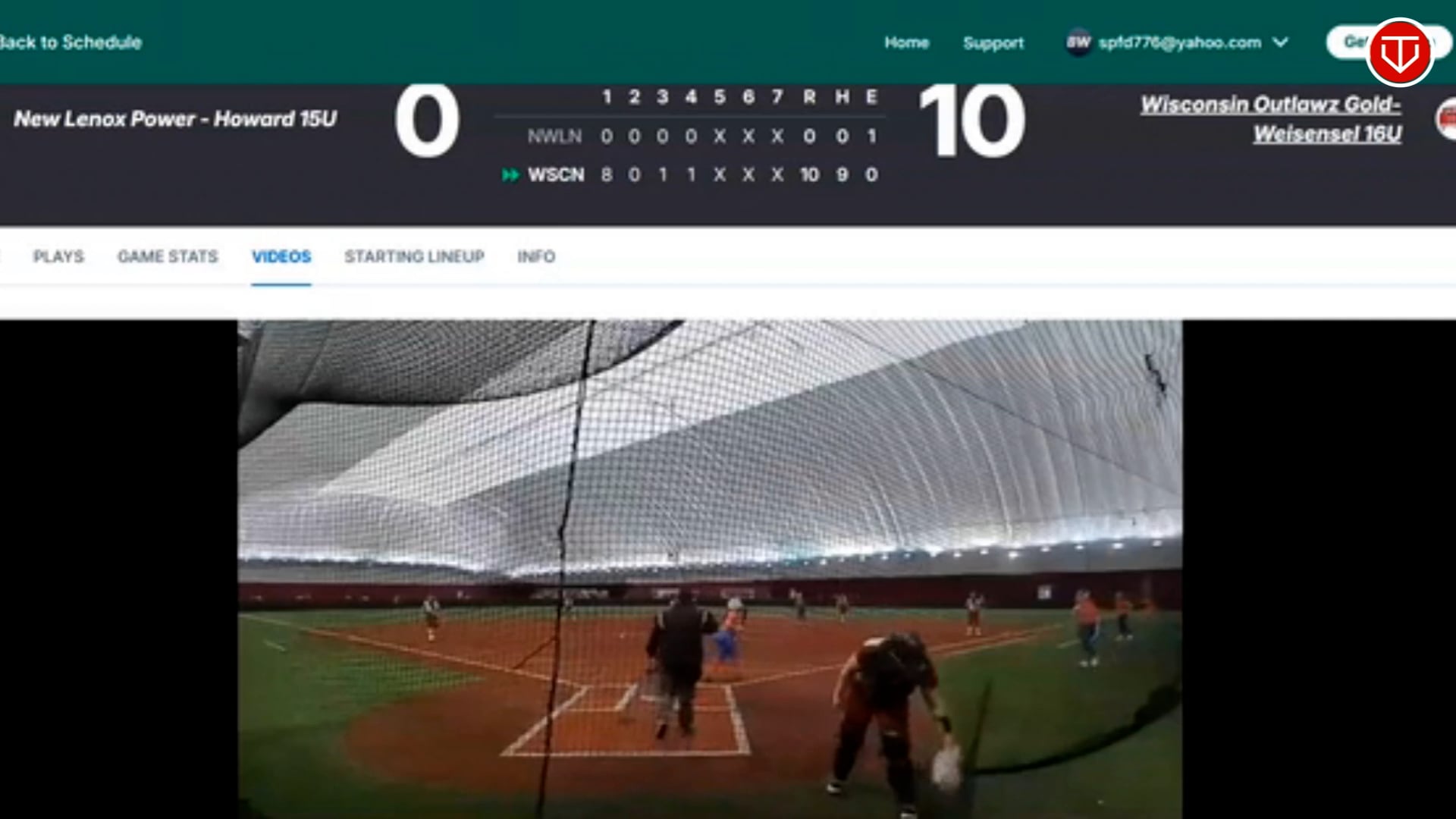Image resolution: width=1456 pixels, height=819 pixels.
Task: Go back to Schedule
Action: pos(71,42)
